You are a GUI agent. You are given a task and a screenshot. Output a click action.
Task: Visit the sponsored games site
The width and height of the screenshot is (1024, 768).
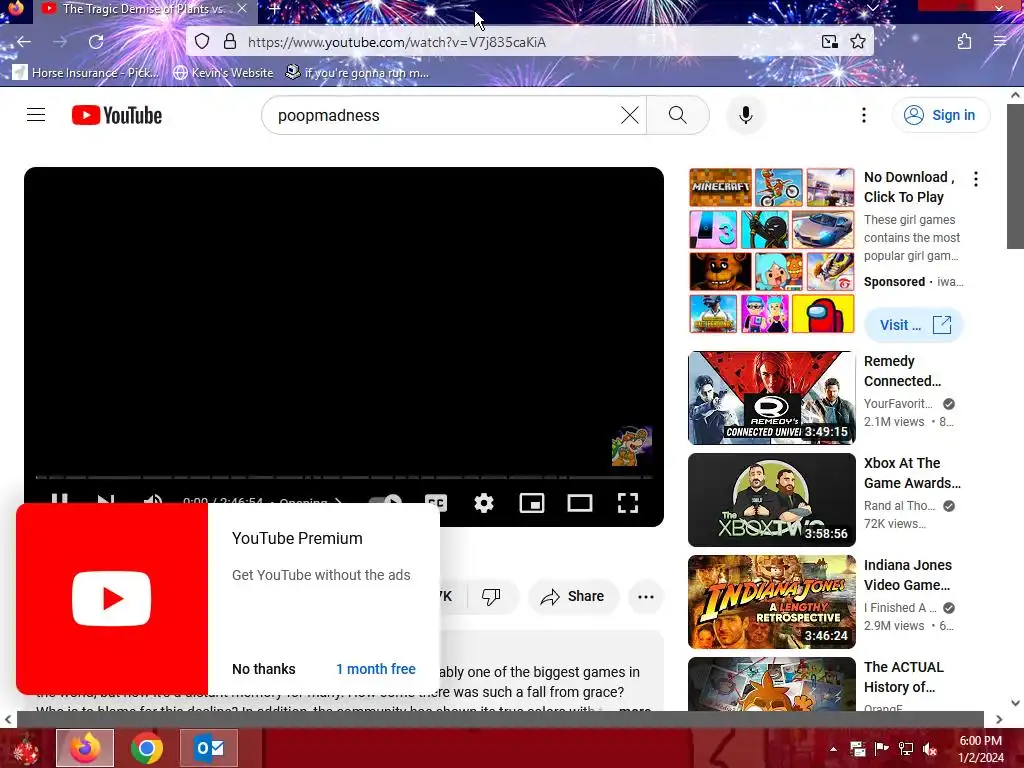(x=913, y=325)
